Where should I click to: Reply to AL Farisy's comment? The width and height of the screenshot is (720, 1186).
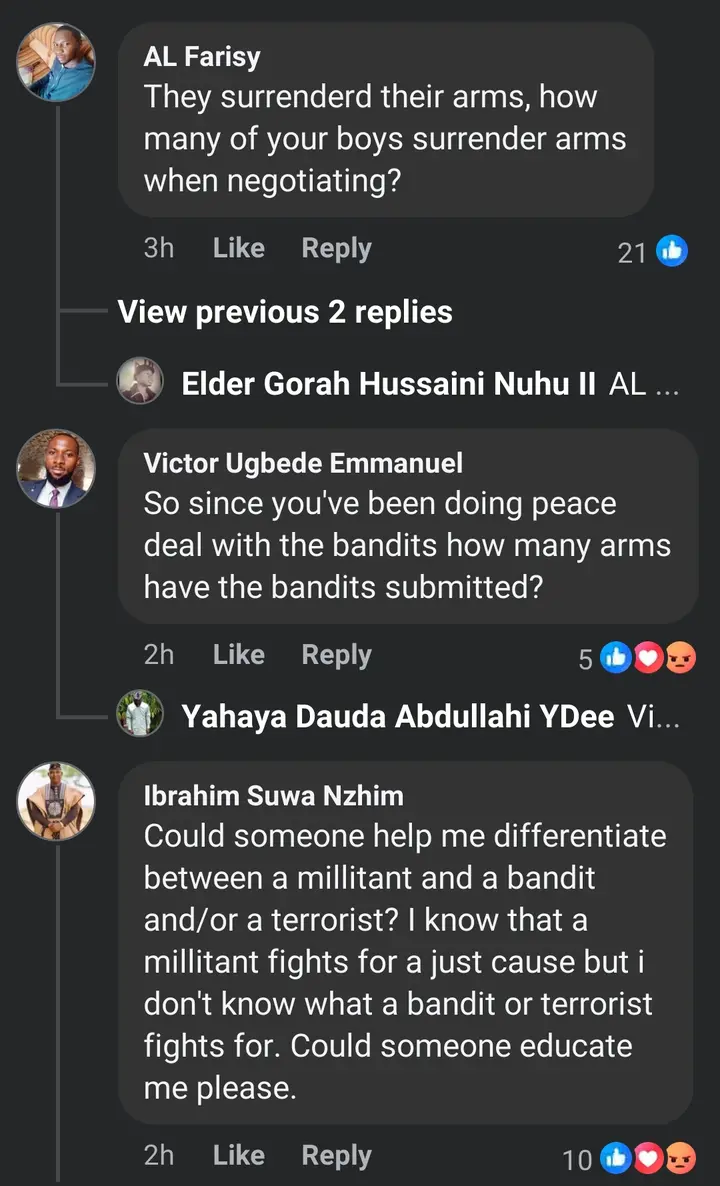click(336, 248)
